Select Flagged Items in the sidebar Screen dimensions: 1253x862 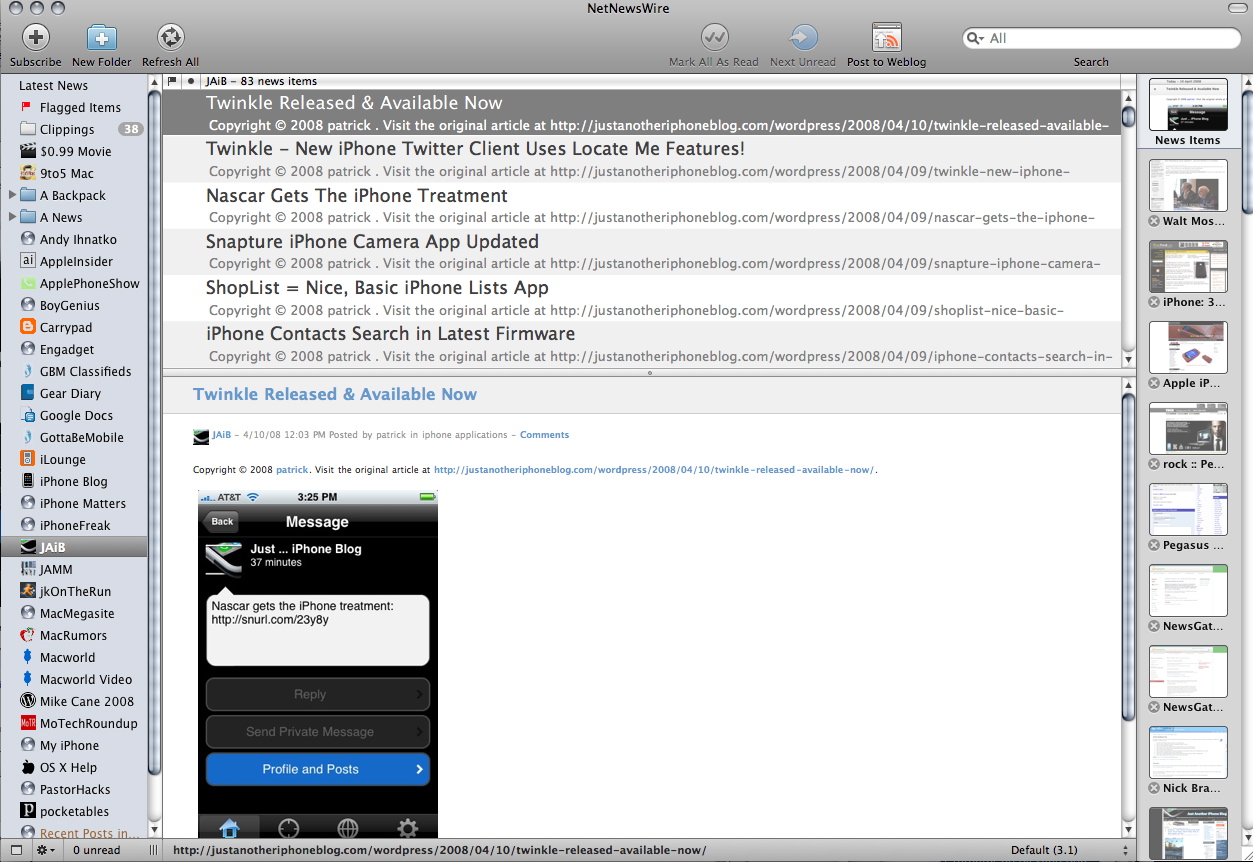coord(80,107)
